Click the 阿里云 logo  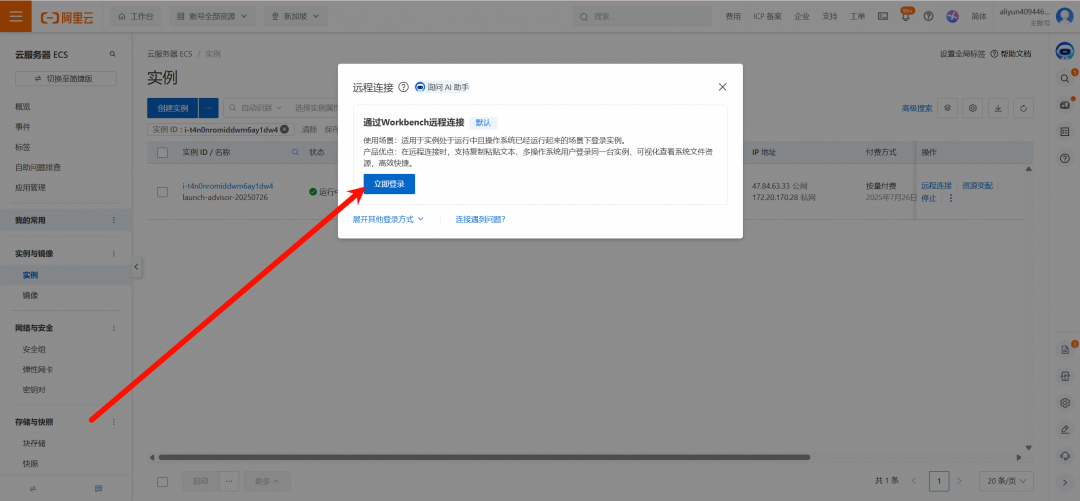(x=66, y=16)
